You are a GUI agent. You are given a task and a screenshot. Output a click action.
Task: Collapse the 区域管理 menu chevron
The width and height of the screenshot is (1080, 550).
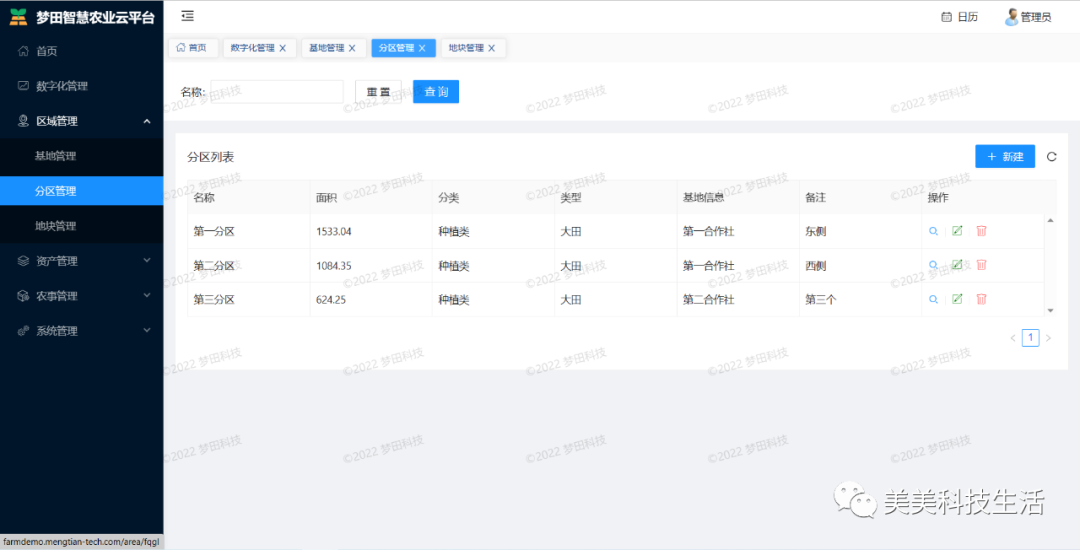pos(147,121)
